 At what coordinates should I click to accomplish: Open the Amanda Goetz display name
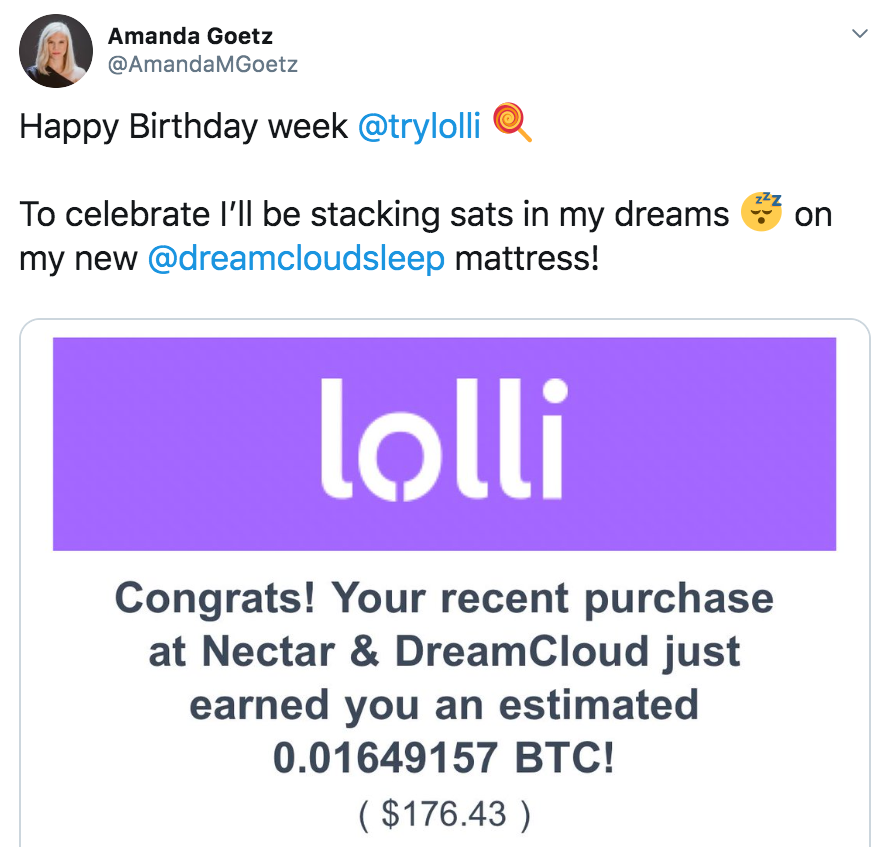point(190,36)
